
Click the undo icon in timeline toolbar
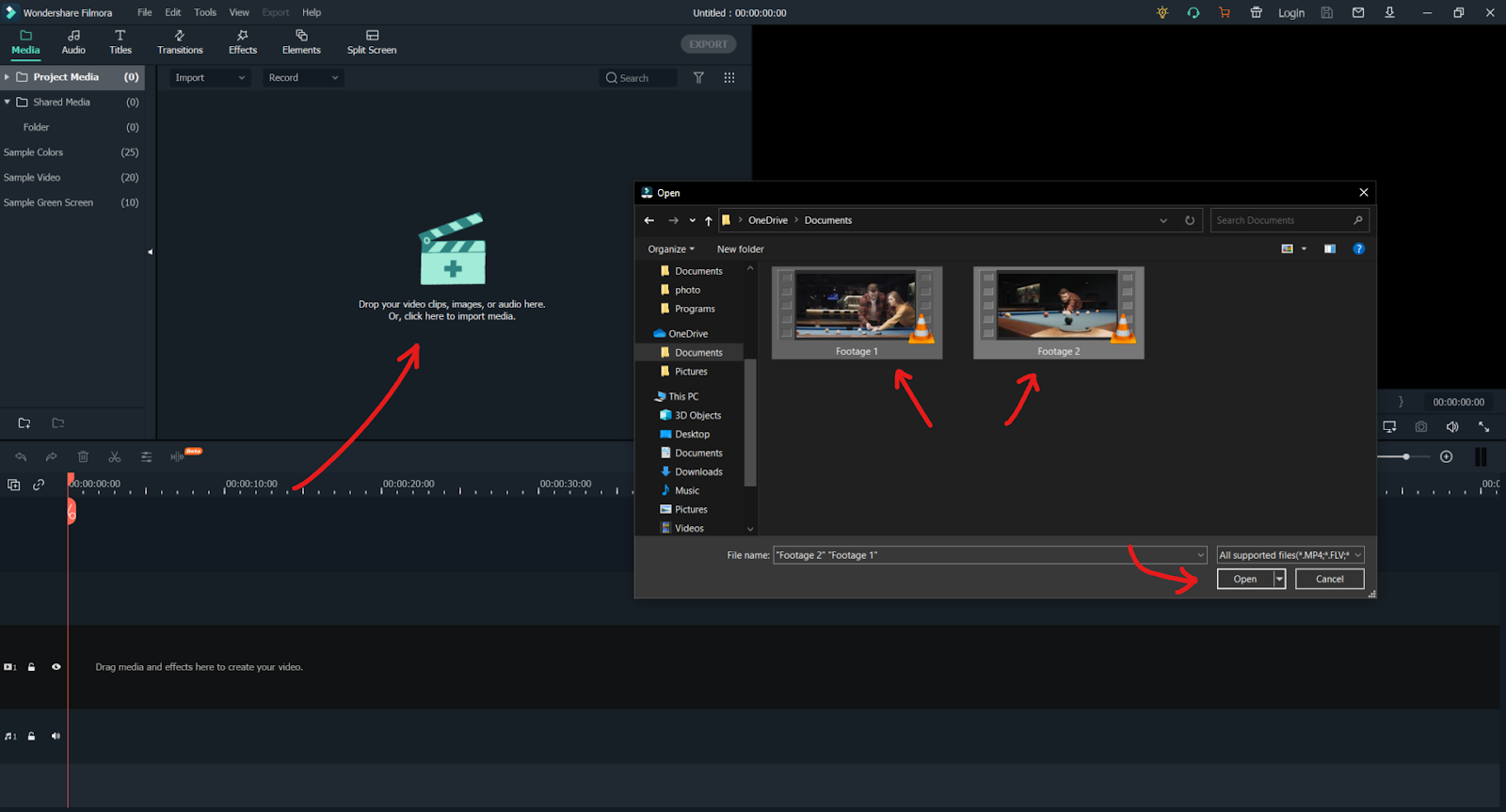(x=21, y=457)
